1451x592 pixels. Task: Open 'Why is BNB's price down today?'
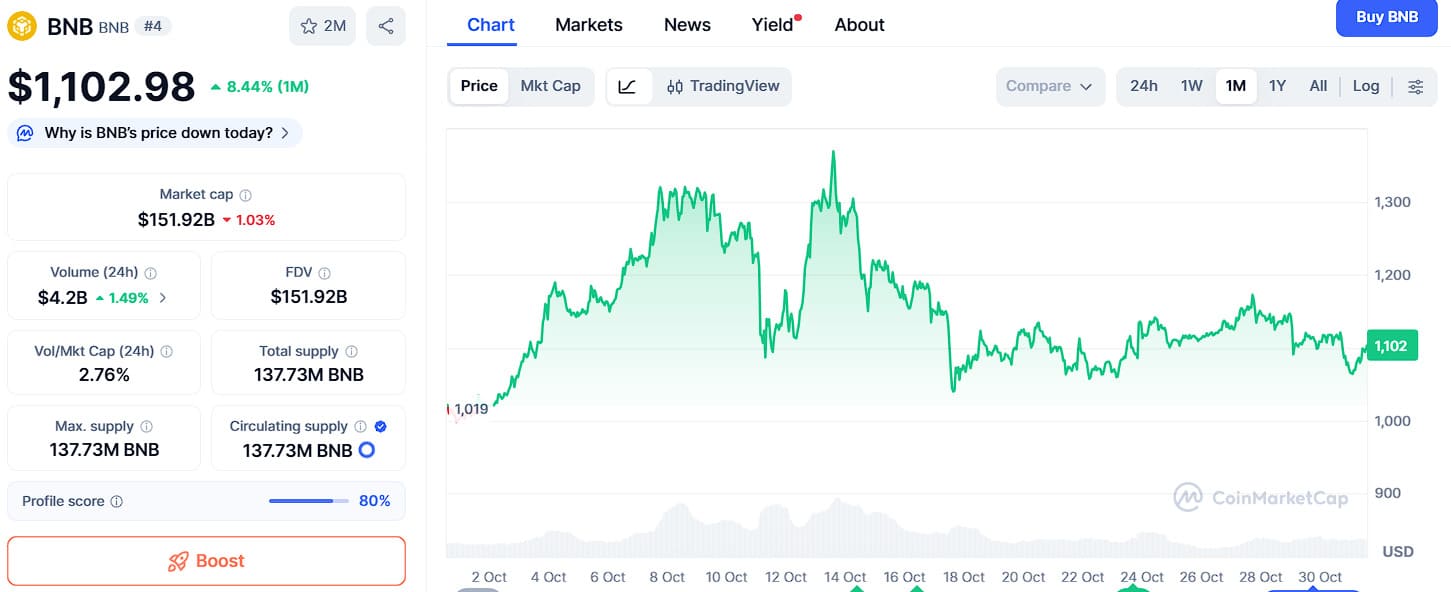(x=158, y=133)
